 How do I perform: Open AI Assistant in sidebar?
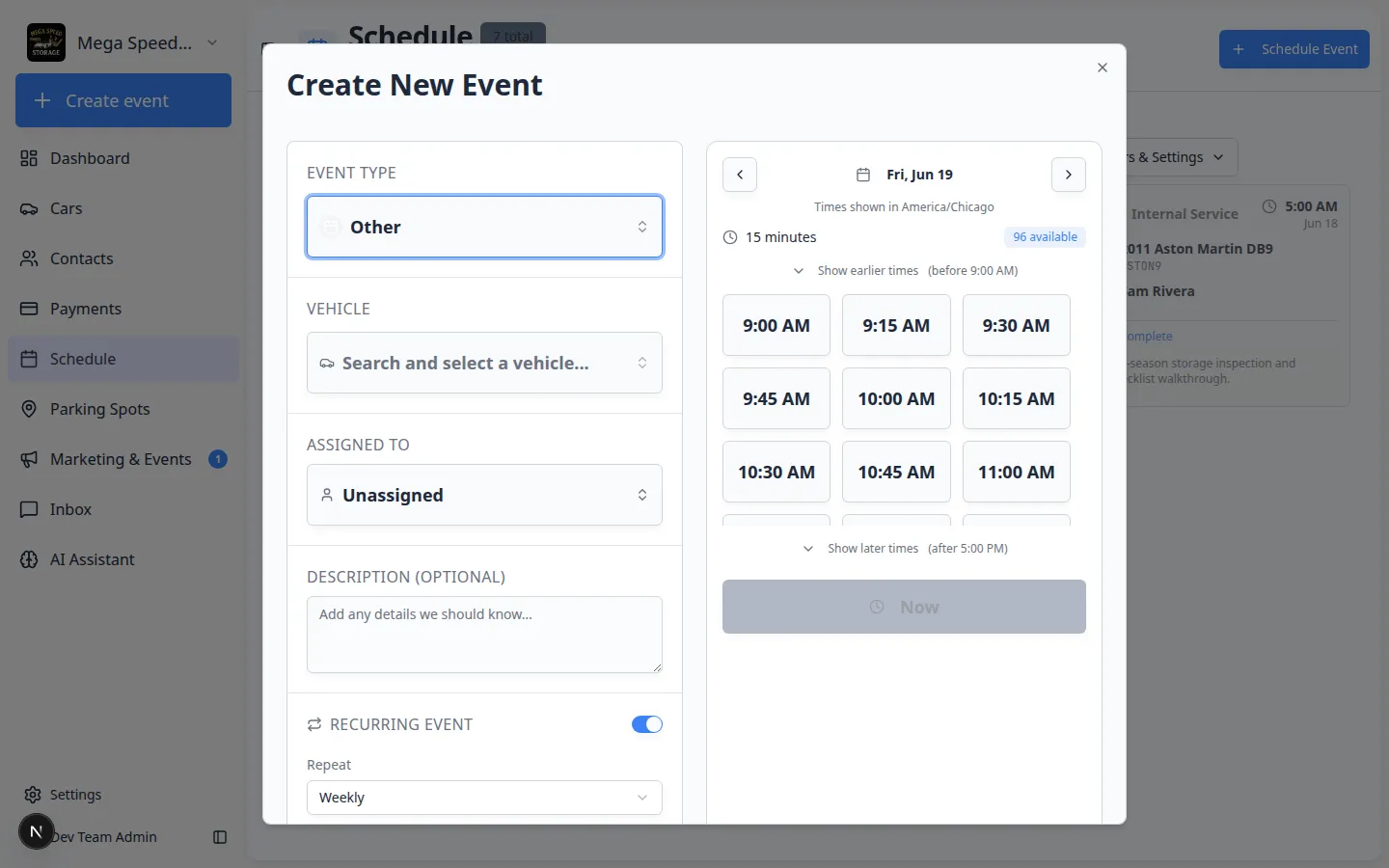pyautogui.click(x=123, y=559)
